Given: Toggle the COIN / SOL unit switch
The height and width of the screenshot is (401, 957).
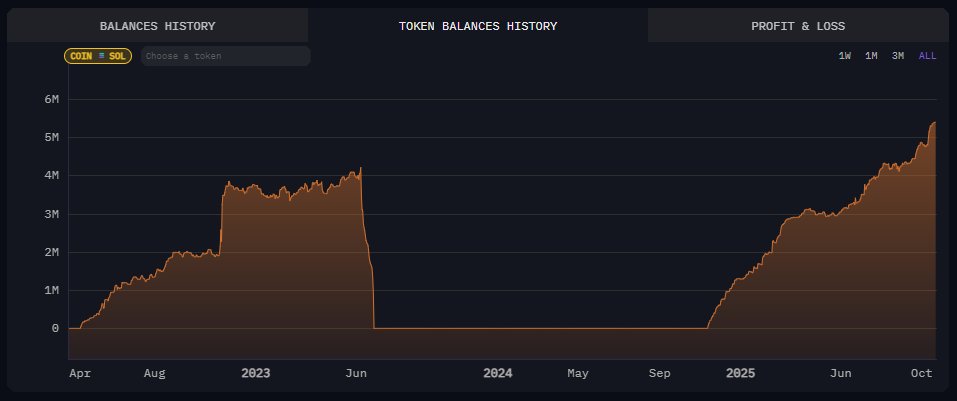Looking at the screenshot, I should point(98,56).
